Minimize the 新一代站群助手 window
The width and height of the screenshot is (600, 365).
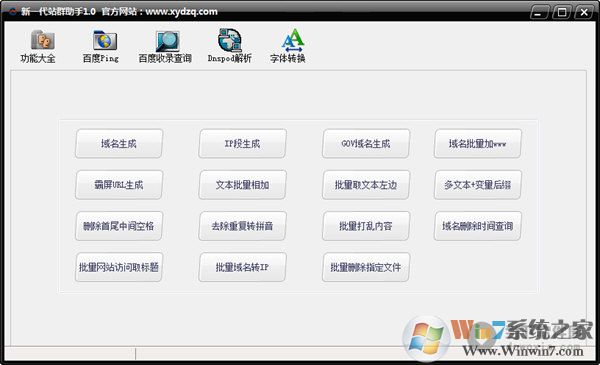tap(540, 12)
